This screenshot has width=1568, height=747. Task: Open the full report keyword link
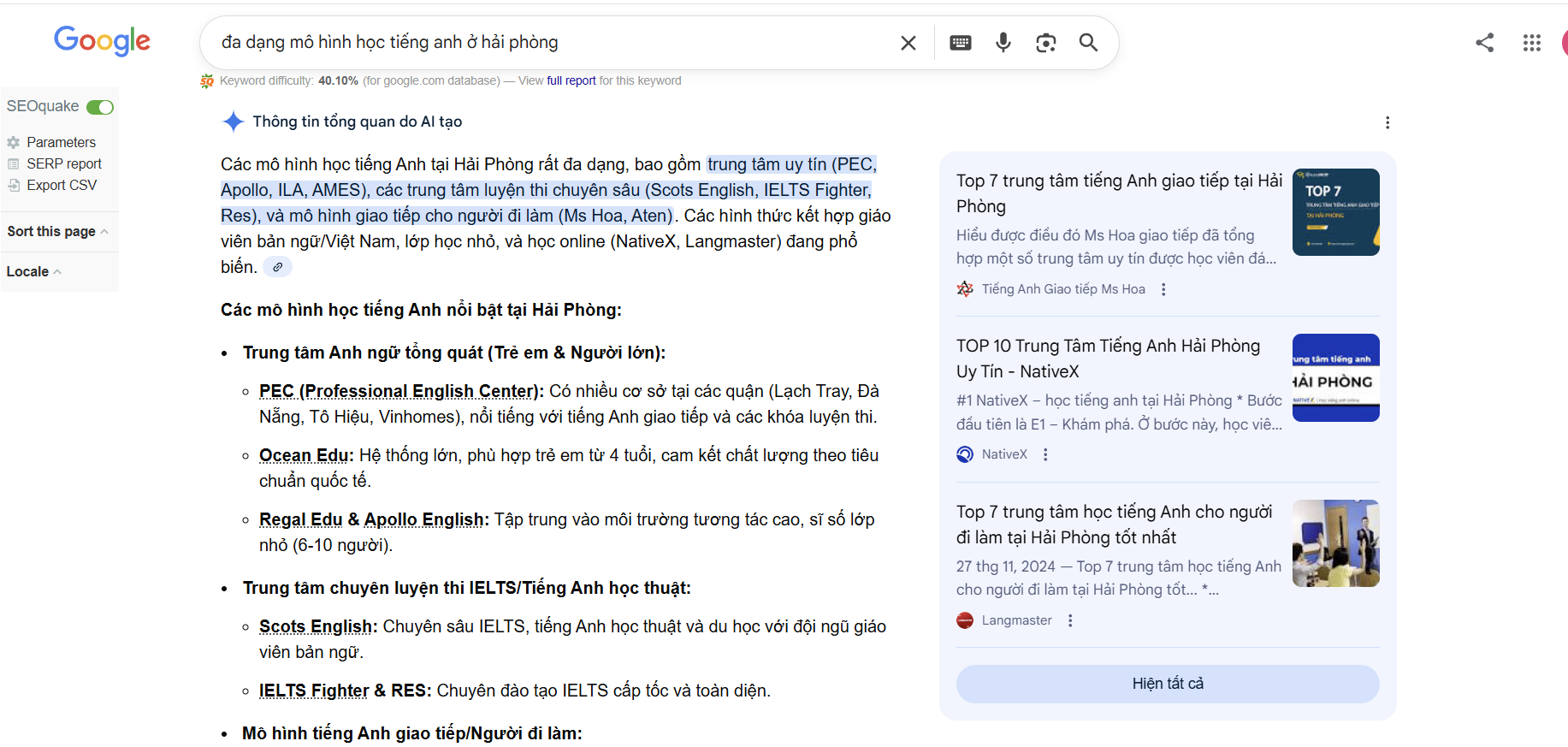coord(571,80)
